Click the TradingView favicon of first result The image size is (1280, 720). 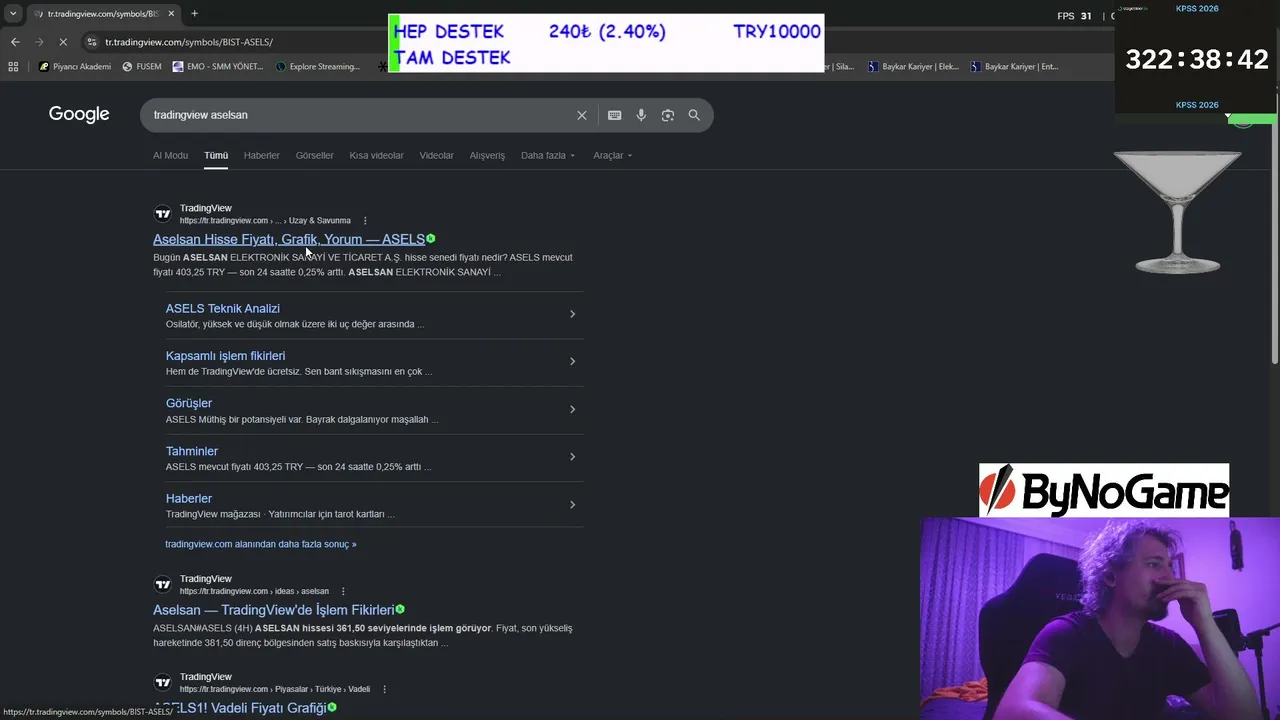(x=162, y=214)
